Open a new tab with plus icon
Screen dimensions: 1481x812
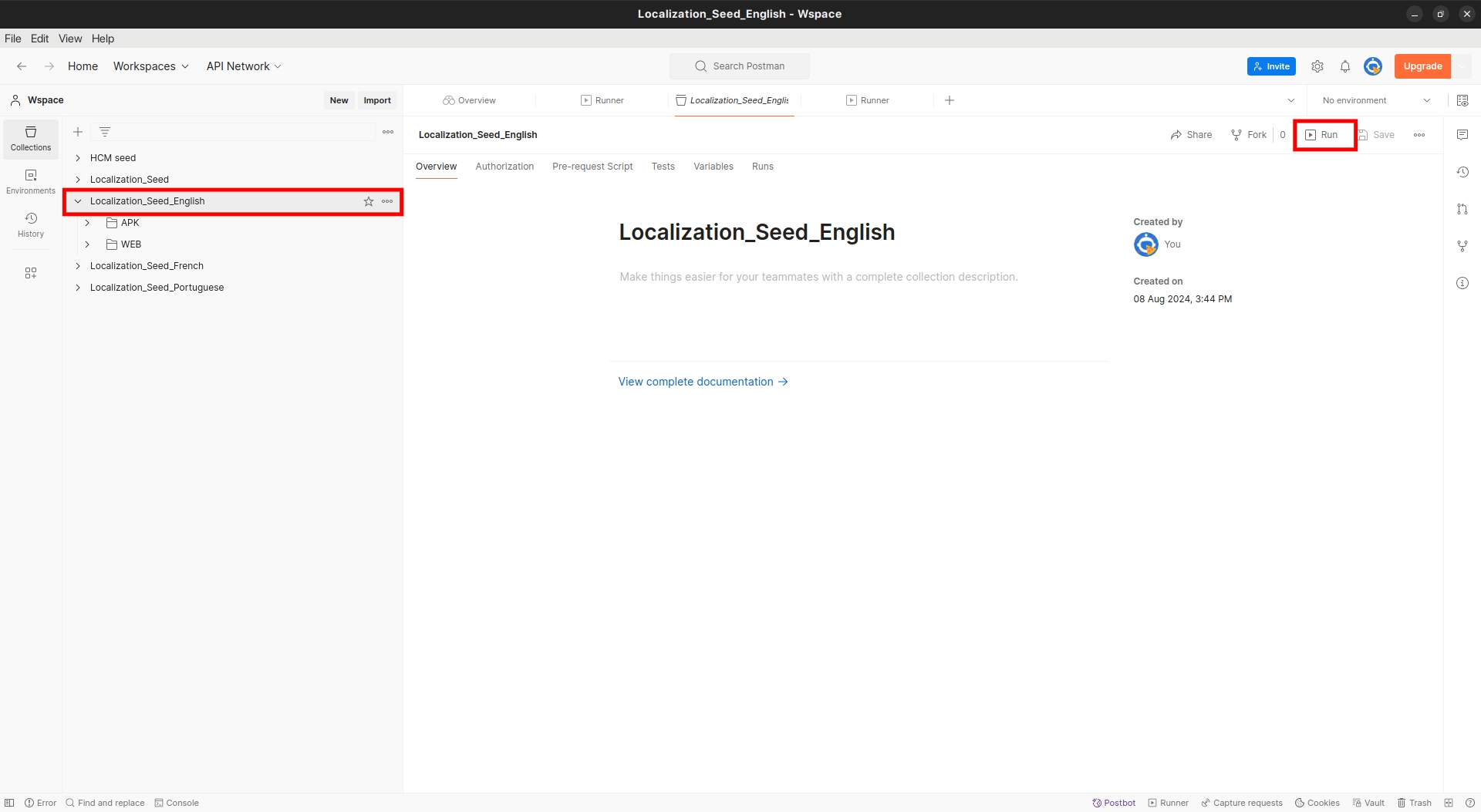tap(950, 100)
